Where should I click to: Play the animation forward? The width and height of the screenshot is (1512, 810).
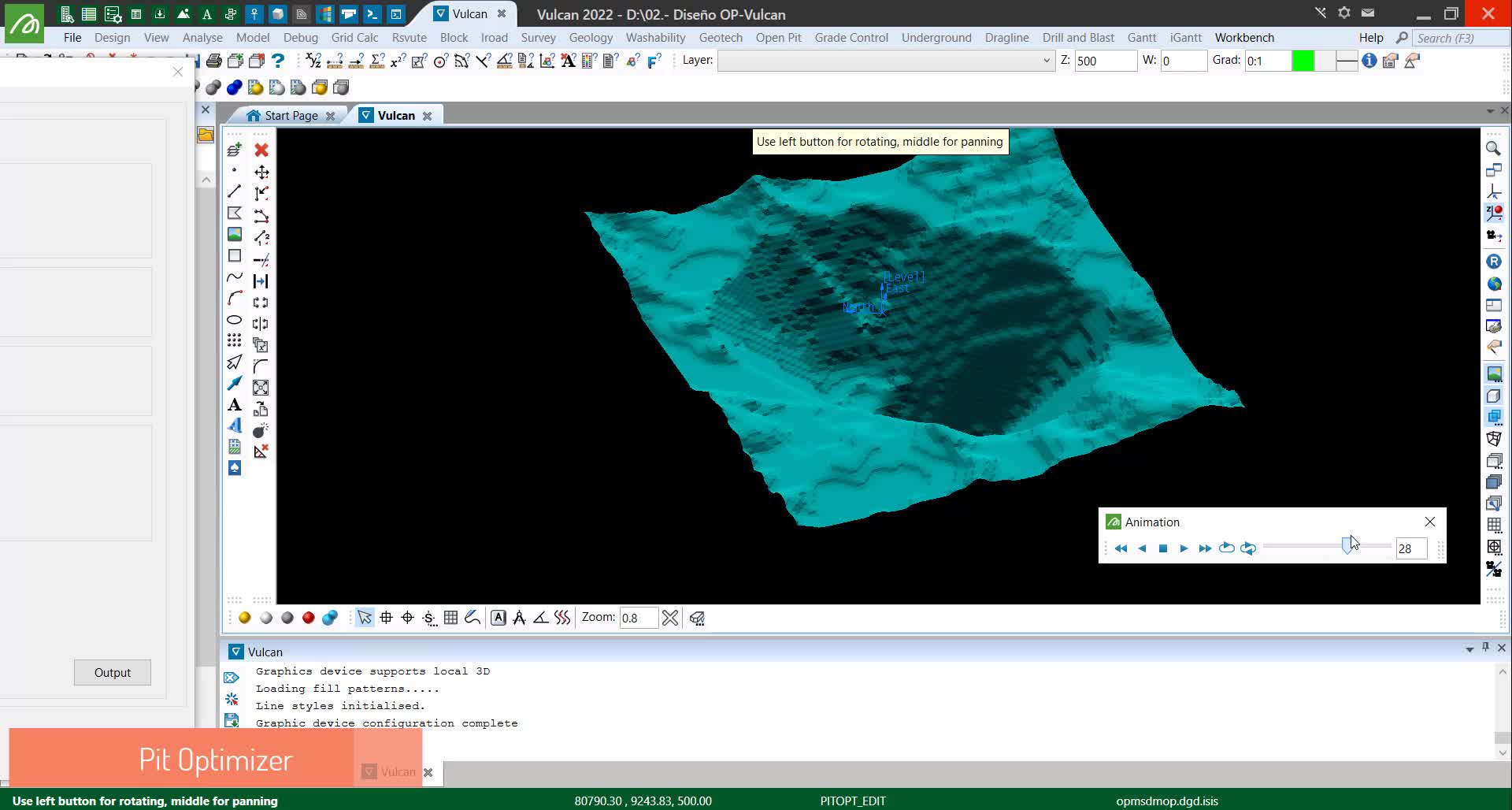(x=1184, y=548)
